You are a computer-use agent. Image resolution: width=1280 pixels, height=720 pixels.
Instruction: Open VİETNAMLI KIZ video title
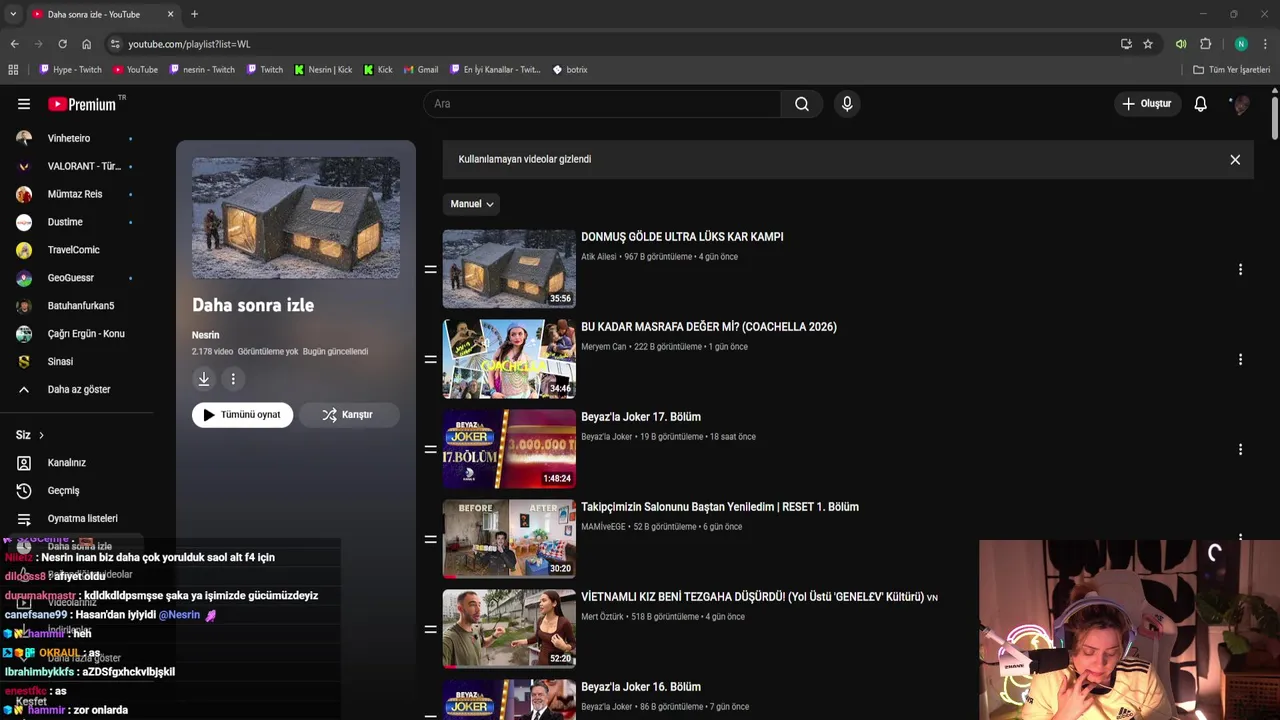pos(759,597)
